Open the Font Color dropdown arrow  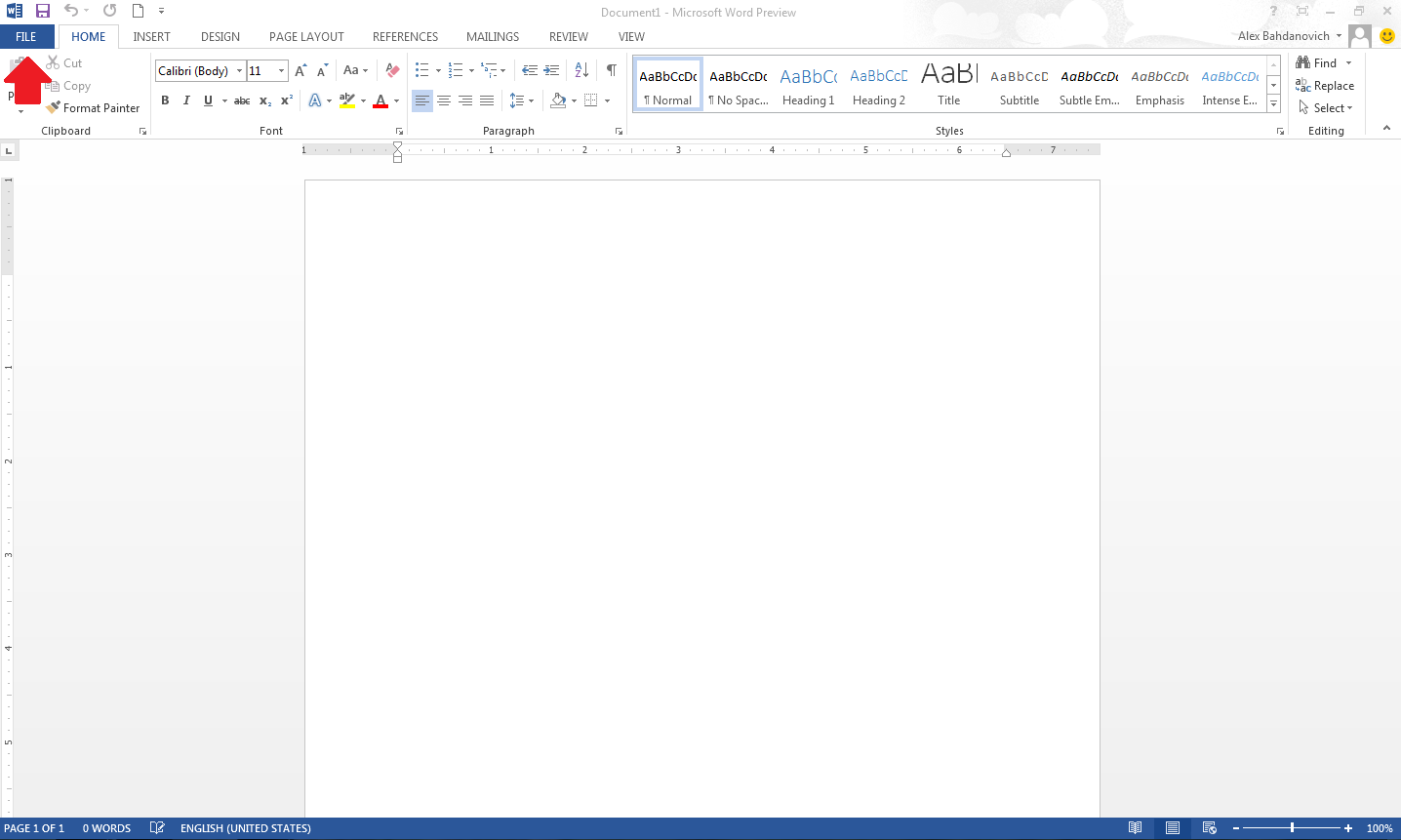(395, 100)
